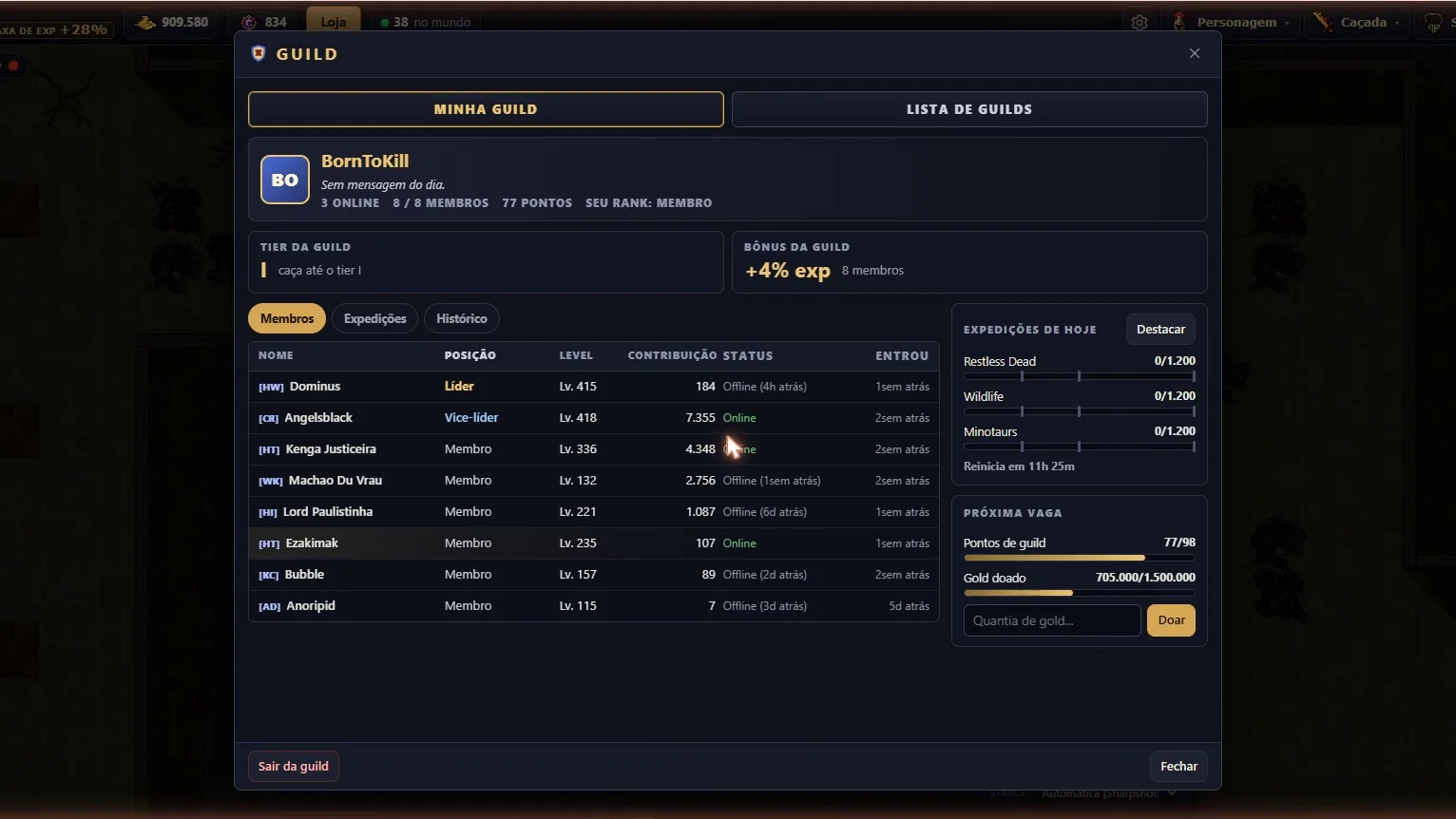This screenshot has width=1456, height=819.
Task: Click the Fechar button
Action: (1178, 766)
